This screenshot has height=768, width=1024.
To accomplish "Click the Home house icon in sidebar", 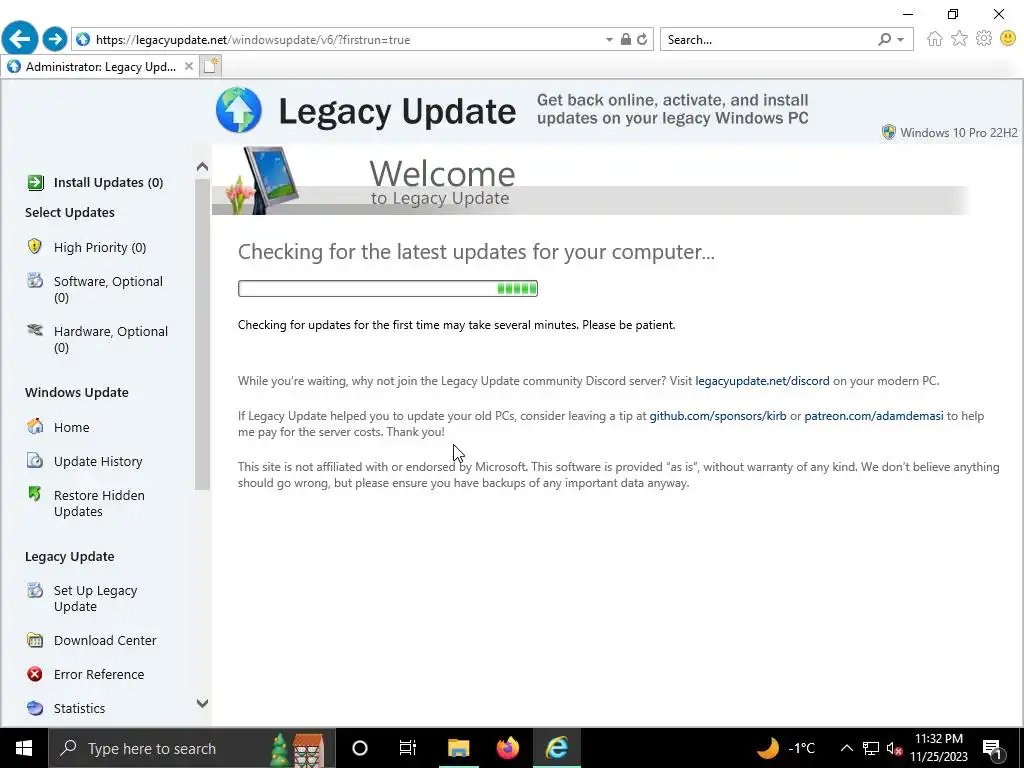I will pyautogui.click(x=35, y=426).
